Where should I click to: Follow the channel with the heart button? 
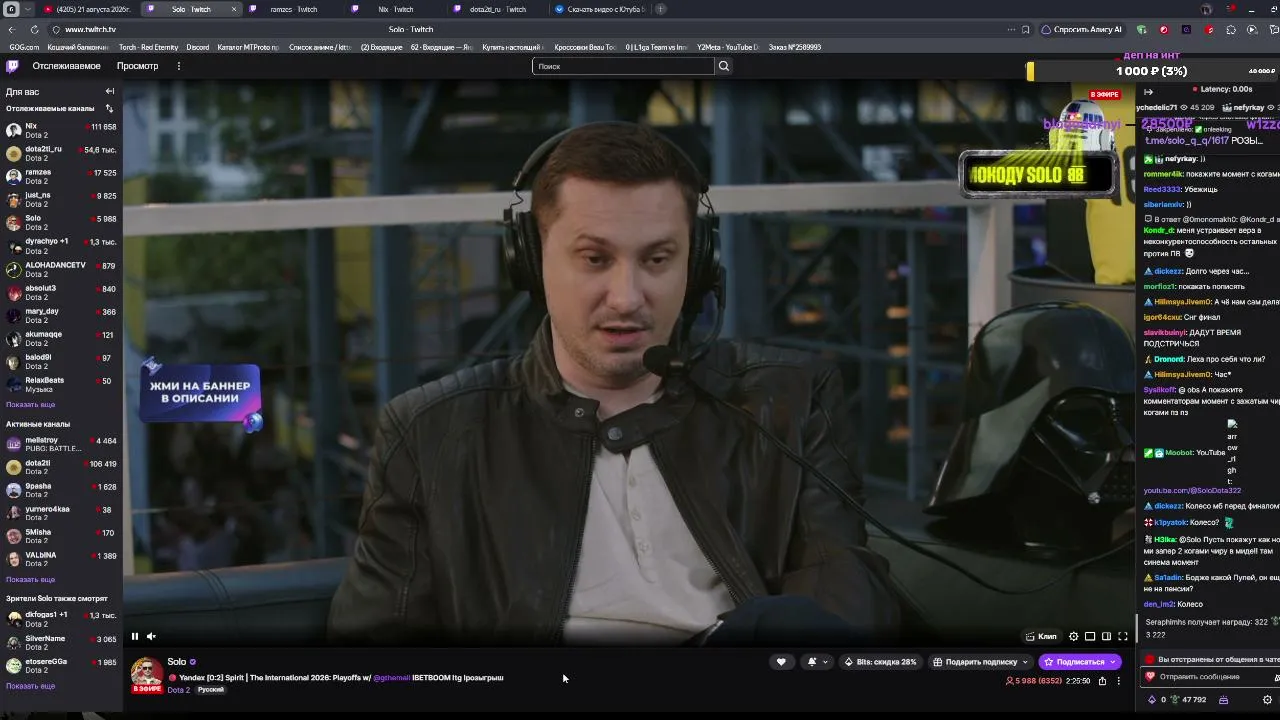pyautogui.click(x=781, y=662)
